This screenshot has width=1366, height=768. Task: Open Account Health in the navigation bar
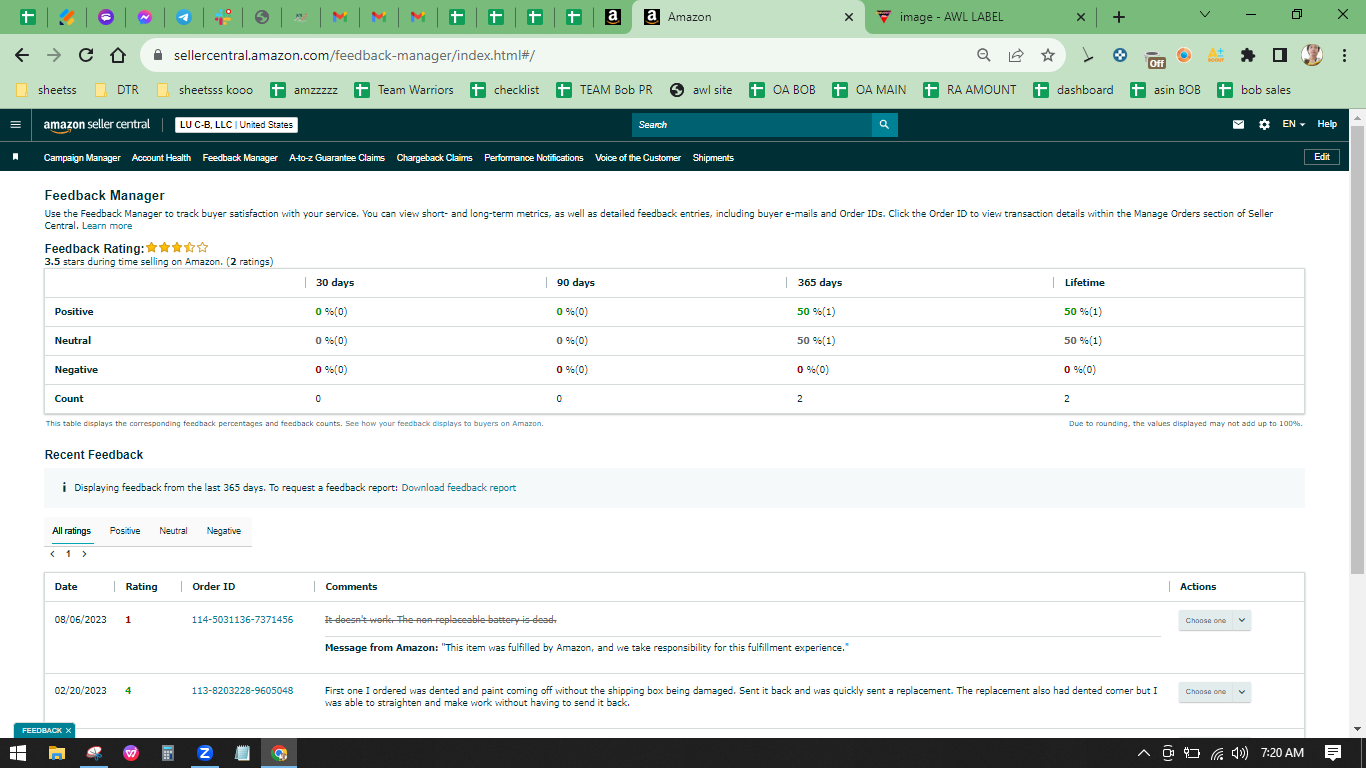tap(161, 158)
